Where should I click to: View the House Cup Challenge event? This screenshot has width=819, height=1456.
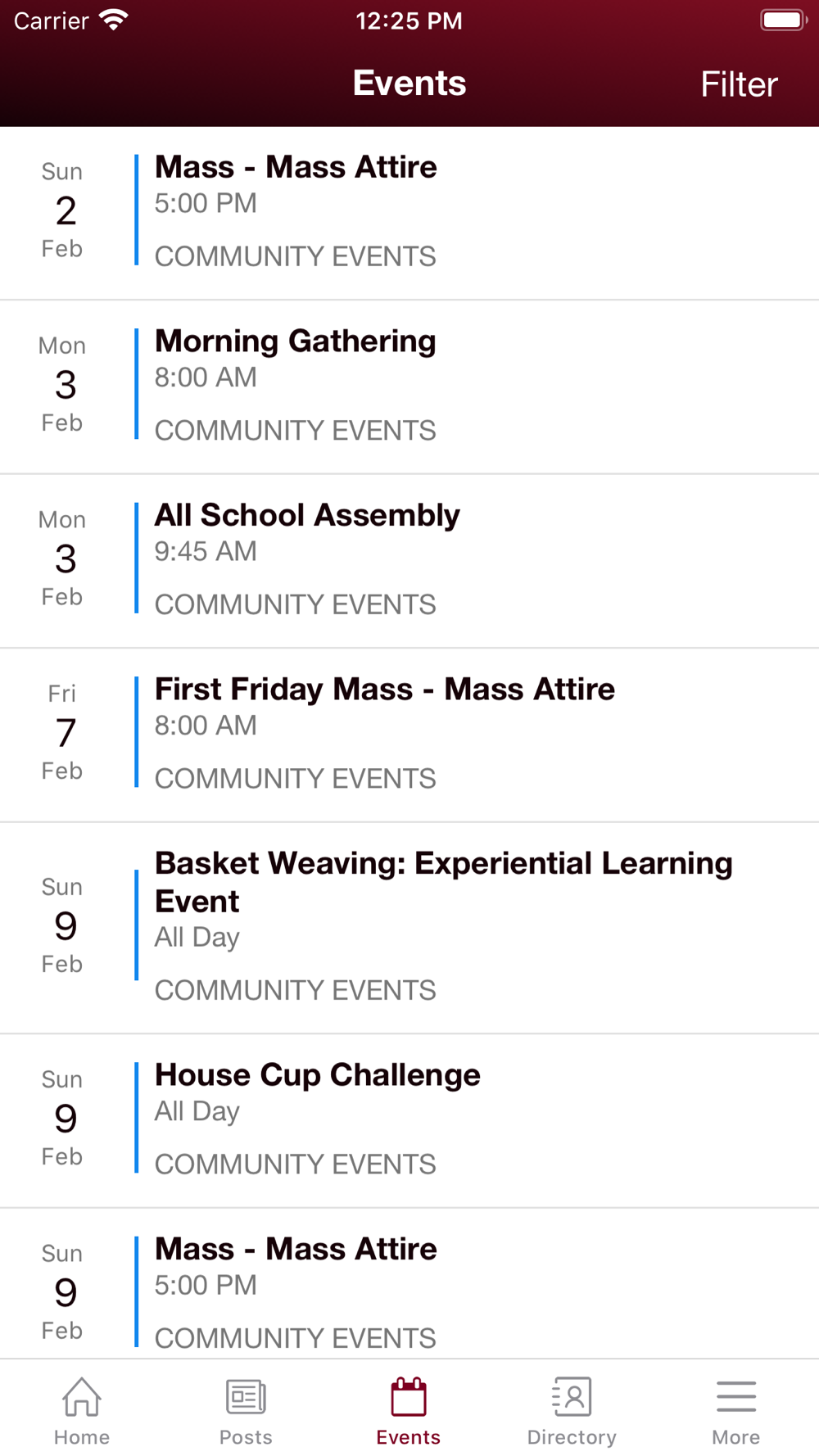pyautogui.click(x=409, y=1121)
